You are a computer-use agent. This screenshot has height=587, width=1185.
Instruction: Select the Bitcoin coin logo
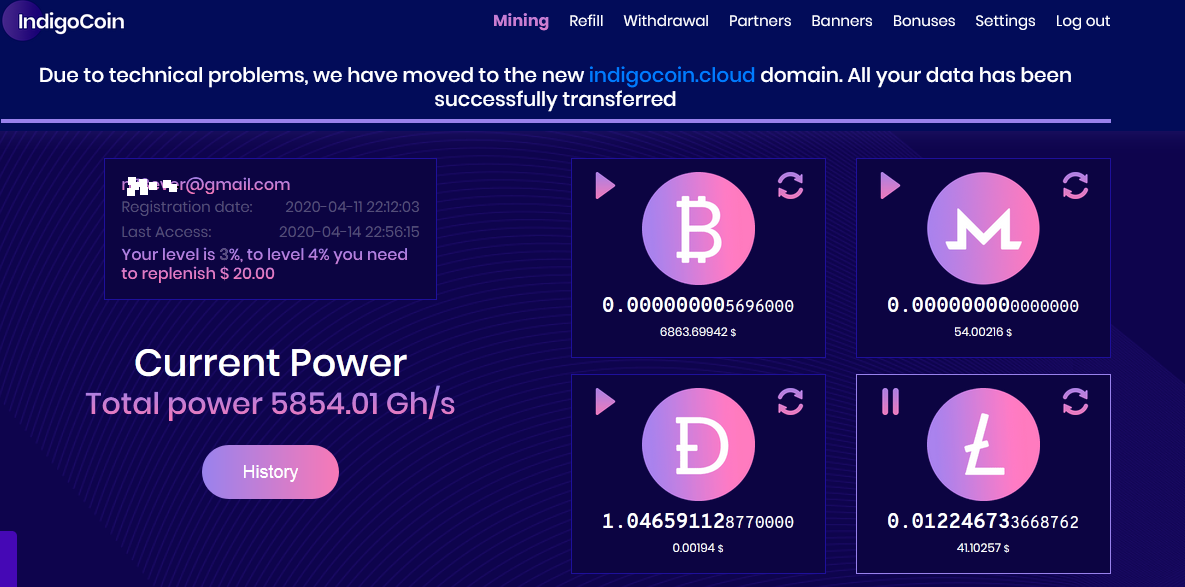(698, 228)
